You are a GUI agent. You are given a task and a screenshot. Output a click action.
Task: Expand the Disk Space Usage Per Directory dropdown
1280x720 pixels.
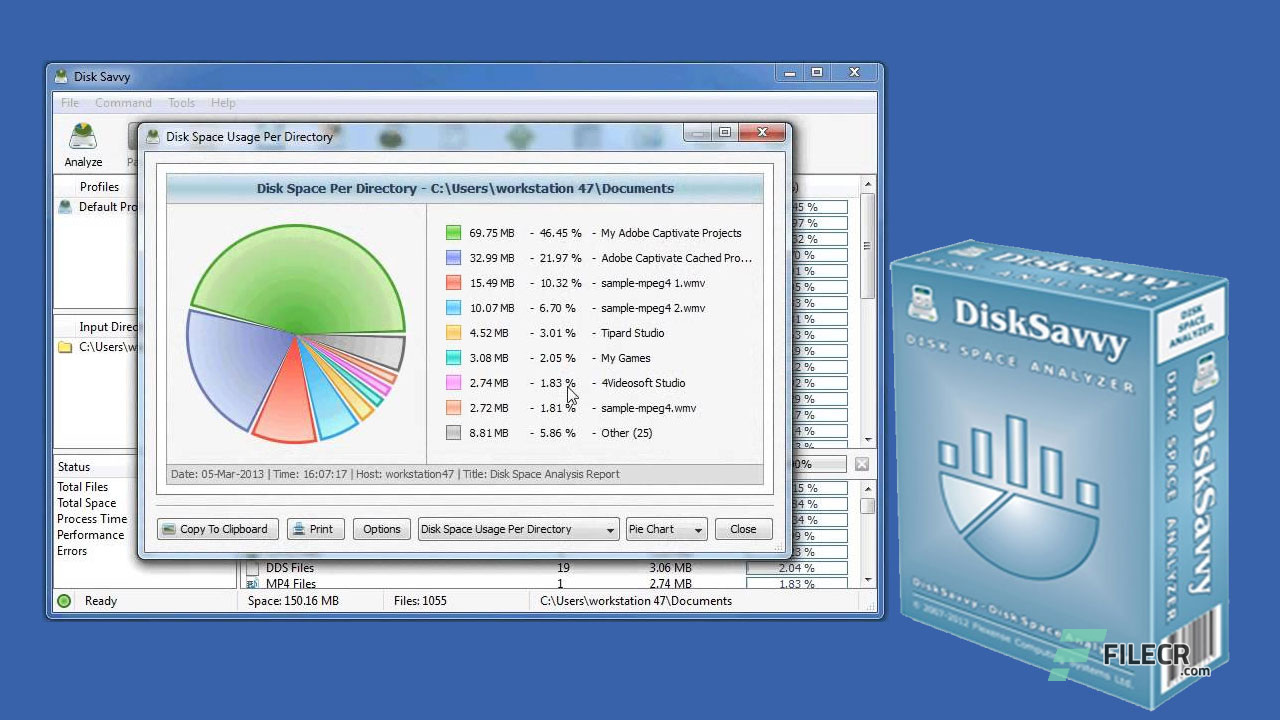click(518, 529)
